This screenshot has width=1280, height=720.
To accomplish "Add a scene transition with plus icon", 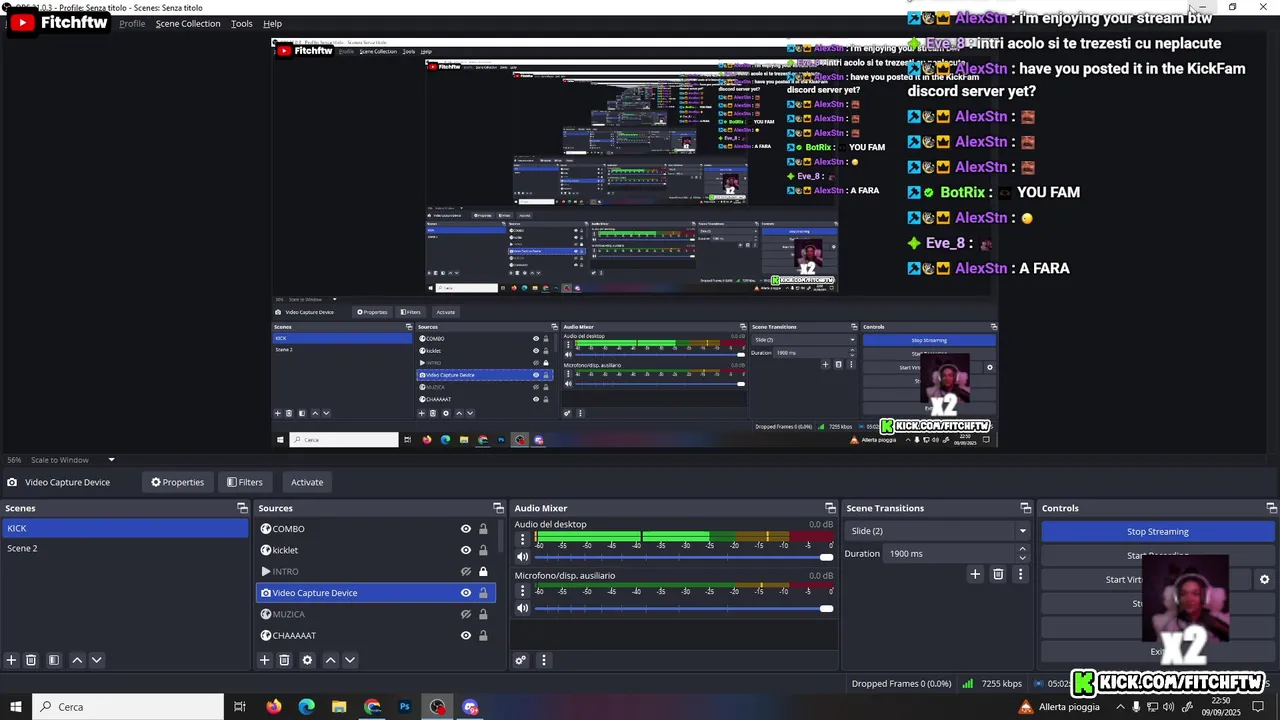I will click(975, 574).
